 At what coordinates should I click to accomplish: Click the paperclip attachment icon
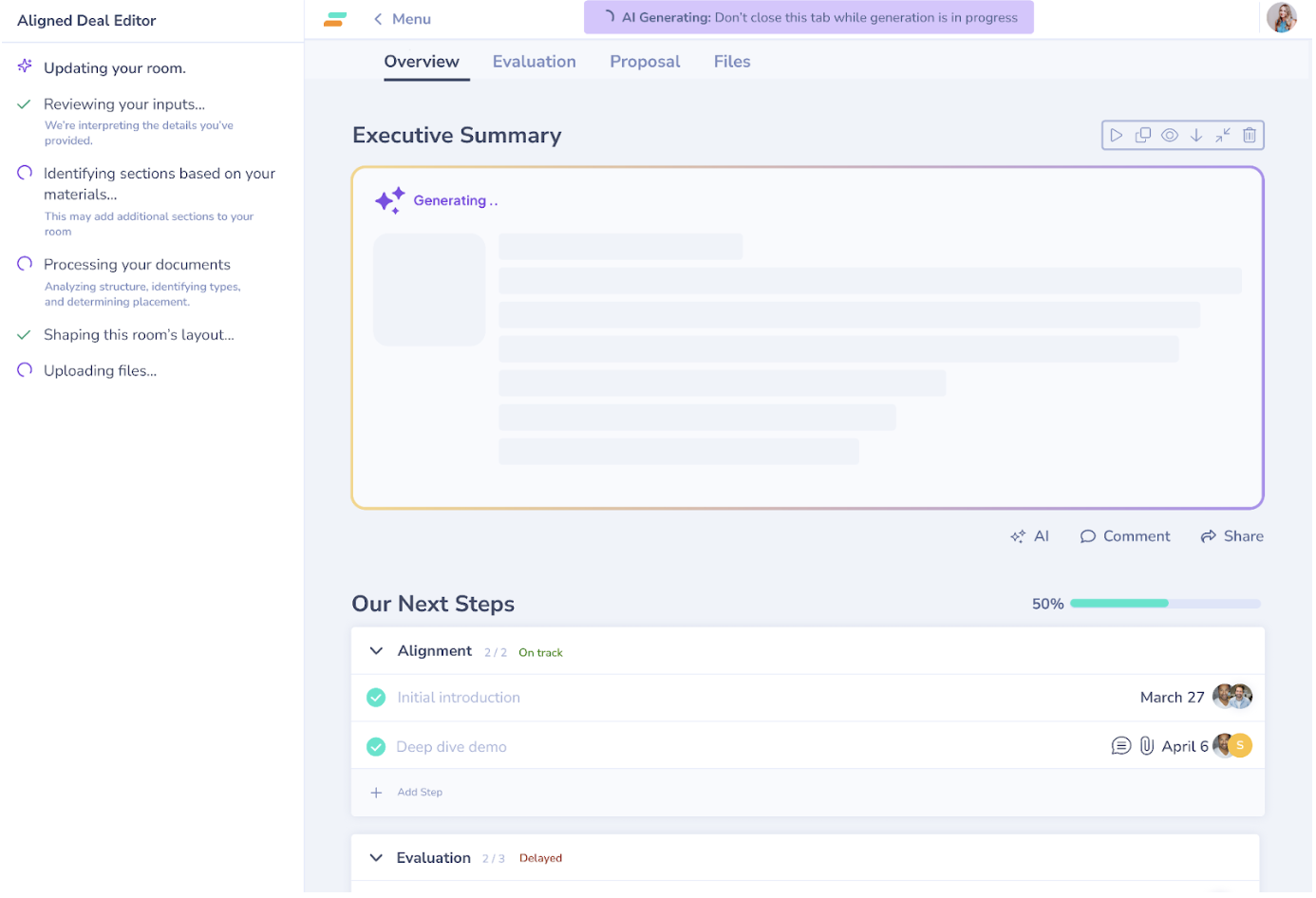[1147, 746]
